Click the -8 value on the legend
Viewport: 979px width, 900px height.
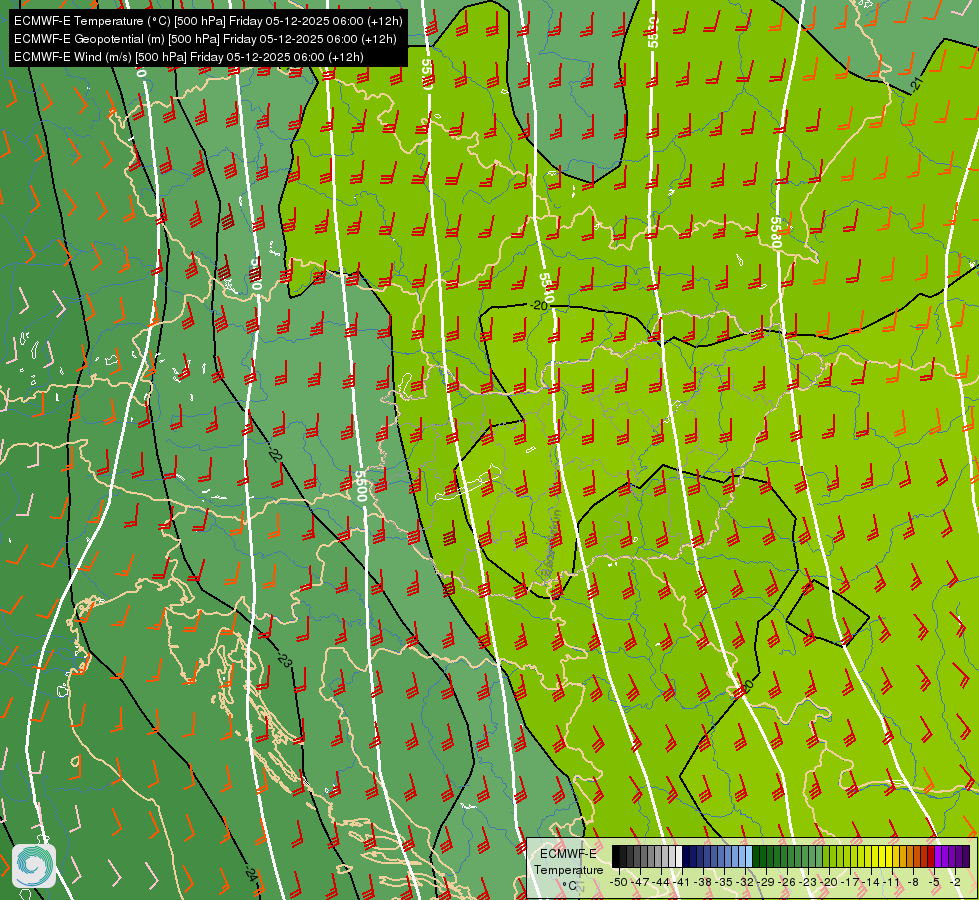913,882
